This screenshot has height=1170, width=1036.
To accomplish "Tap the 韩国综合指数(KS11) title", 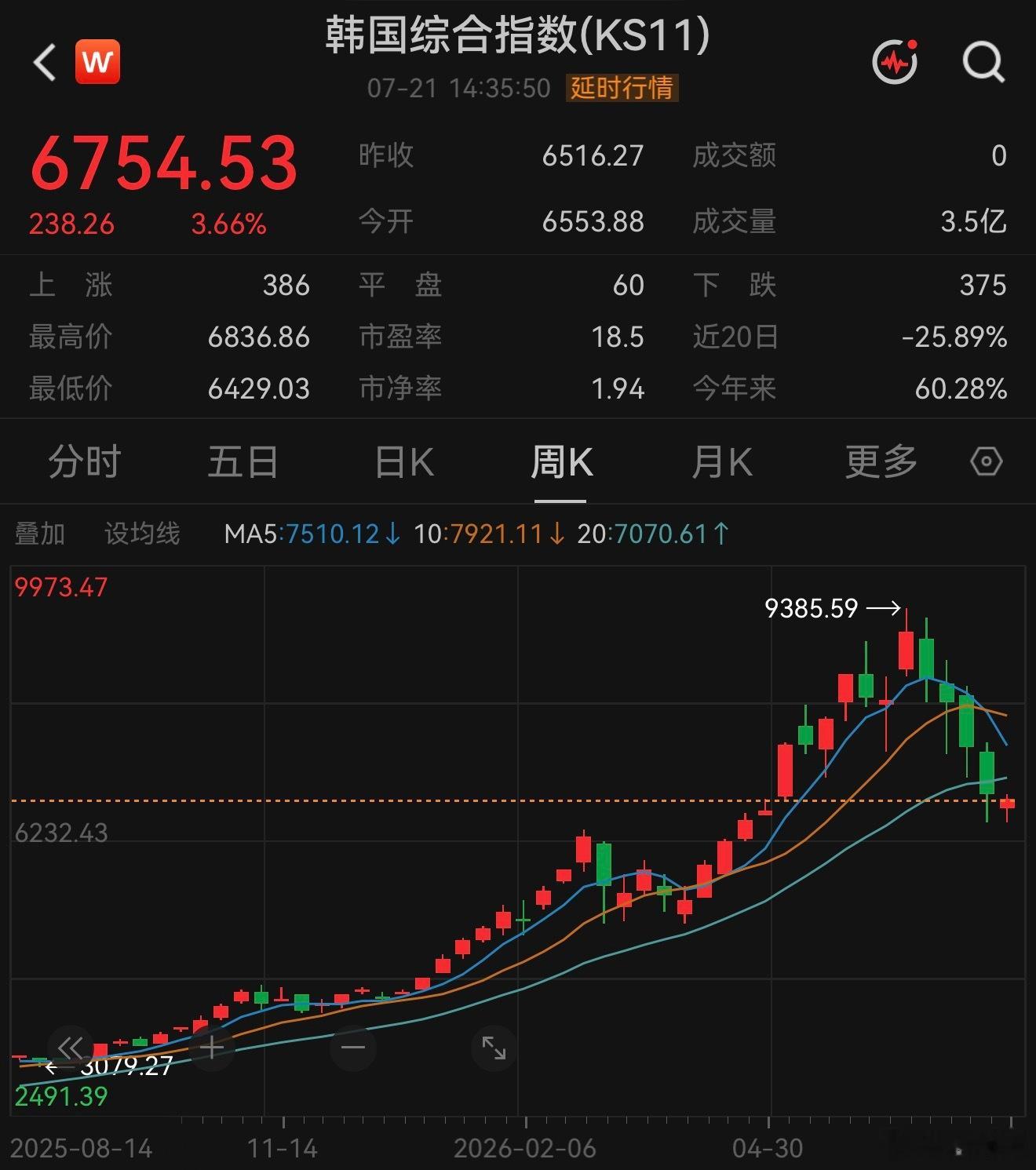I will pyautogui.click(x=518, y=36).
